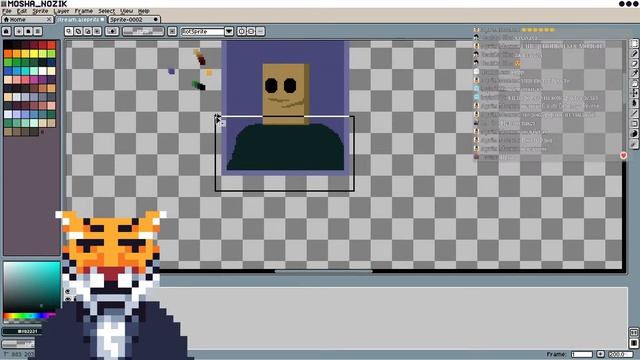This screenshot has width=640, height=360.
Task: Select the Rectangular Marquee tool
Action: tap(634, 44)
